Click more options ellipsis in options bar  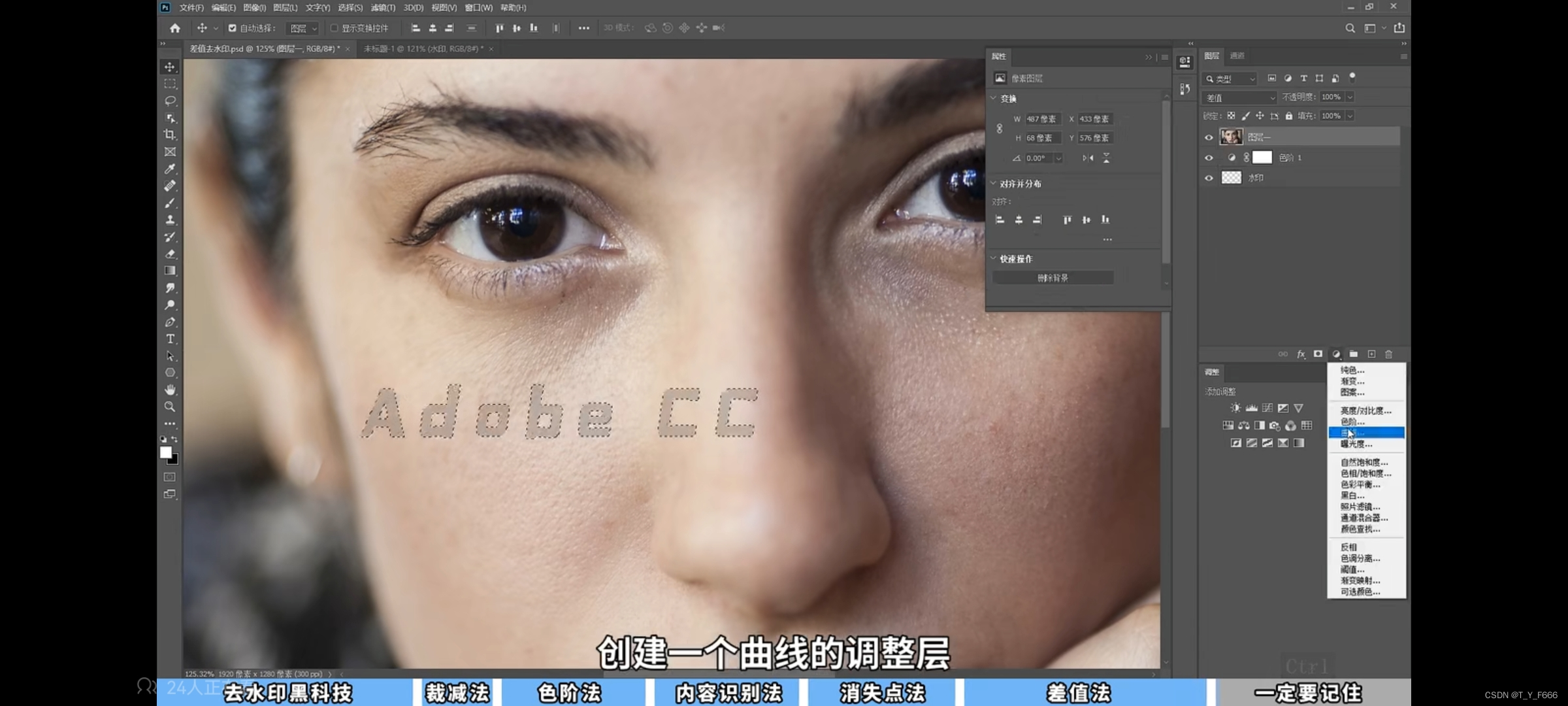coord(583,28)
